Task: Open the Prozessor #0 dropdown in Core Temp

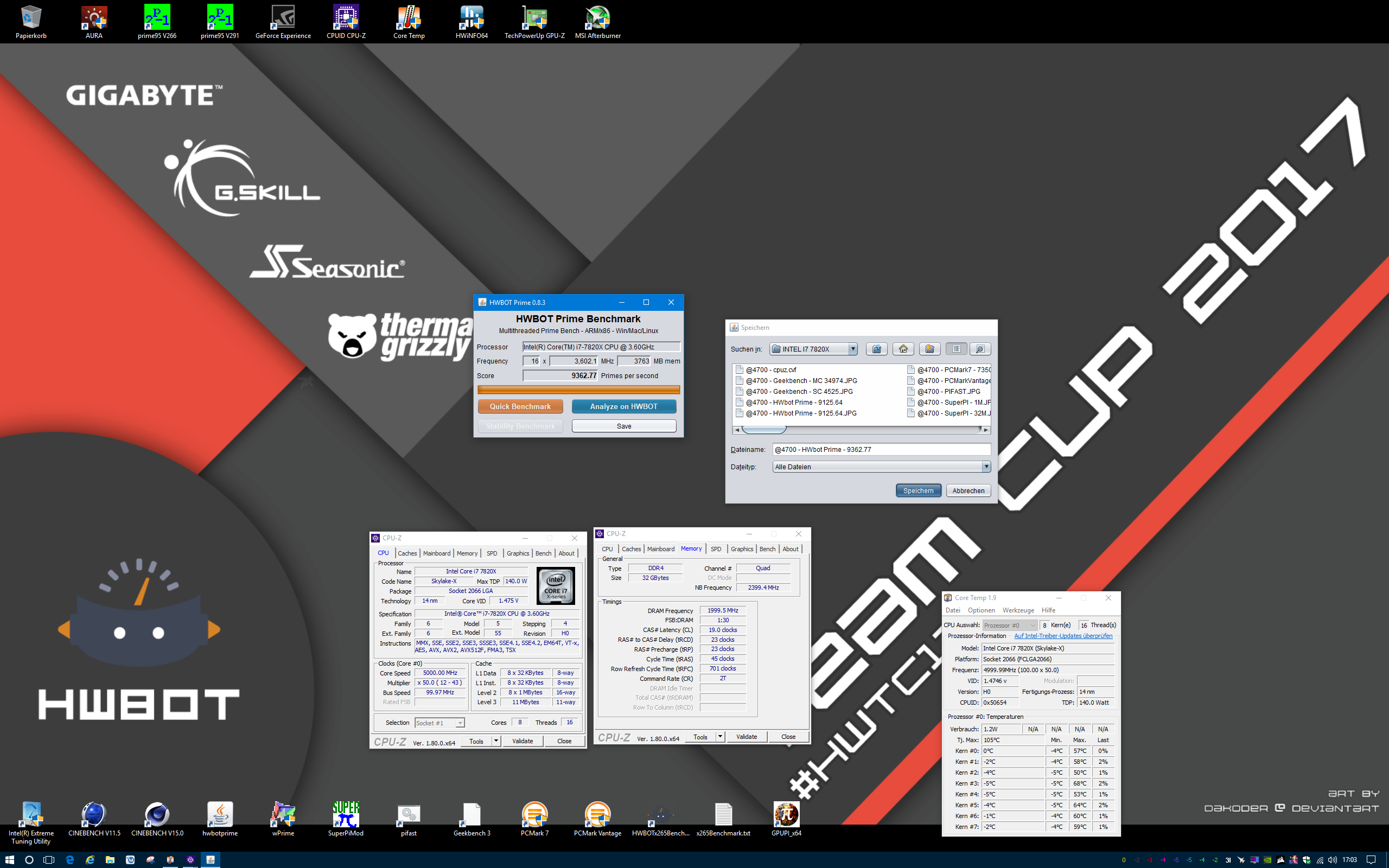Action: coord(1010,625)
